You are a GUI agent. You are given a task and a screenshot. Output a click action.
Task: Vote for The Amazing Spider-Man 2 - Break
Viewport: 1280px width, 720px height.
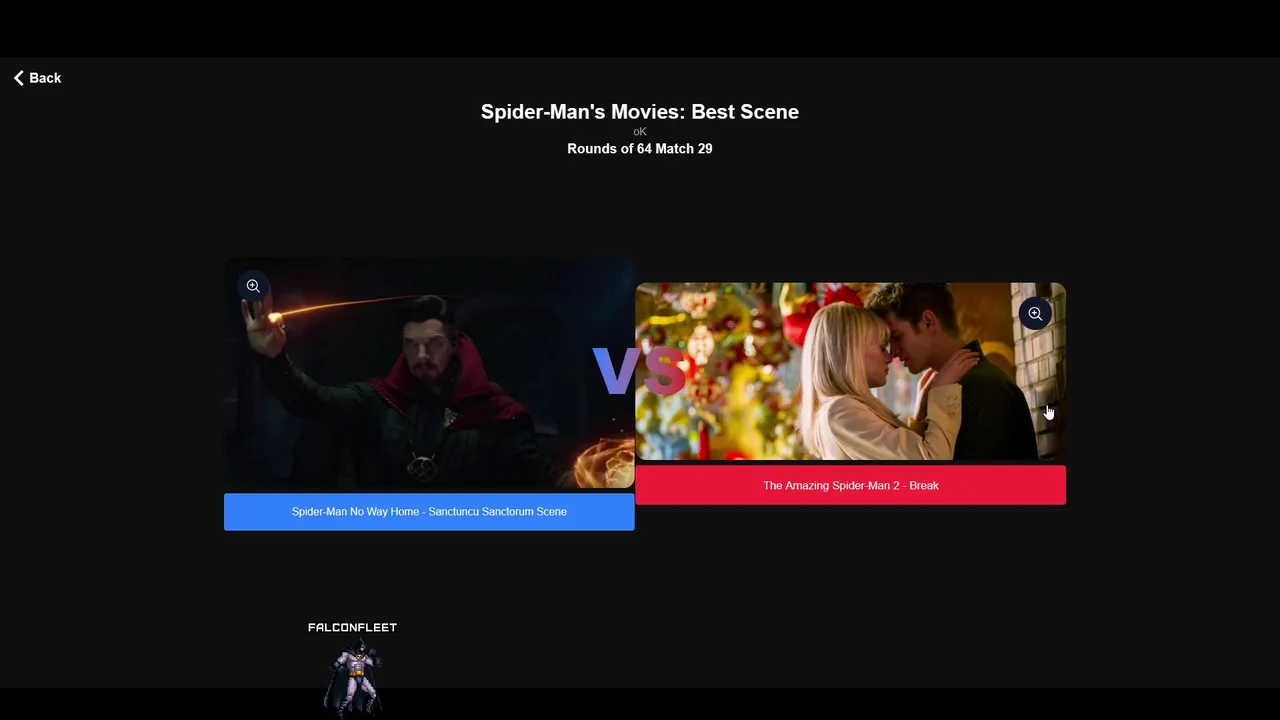851,486
